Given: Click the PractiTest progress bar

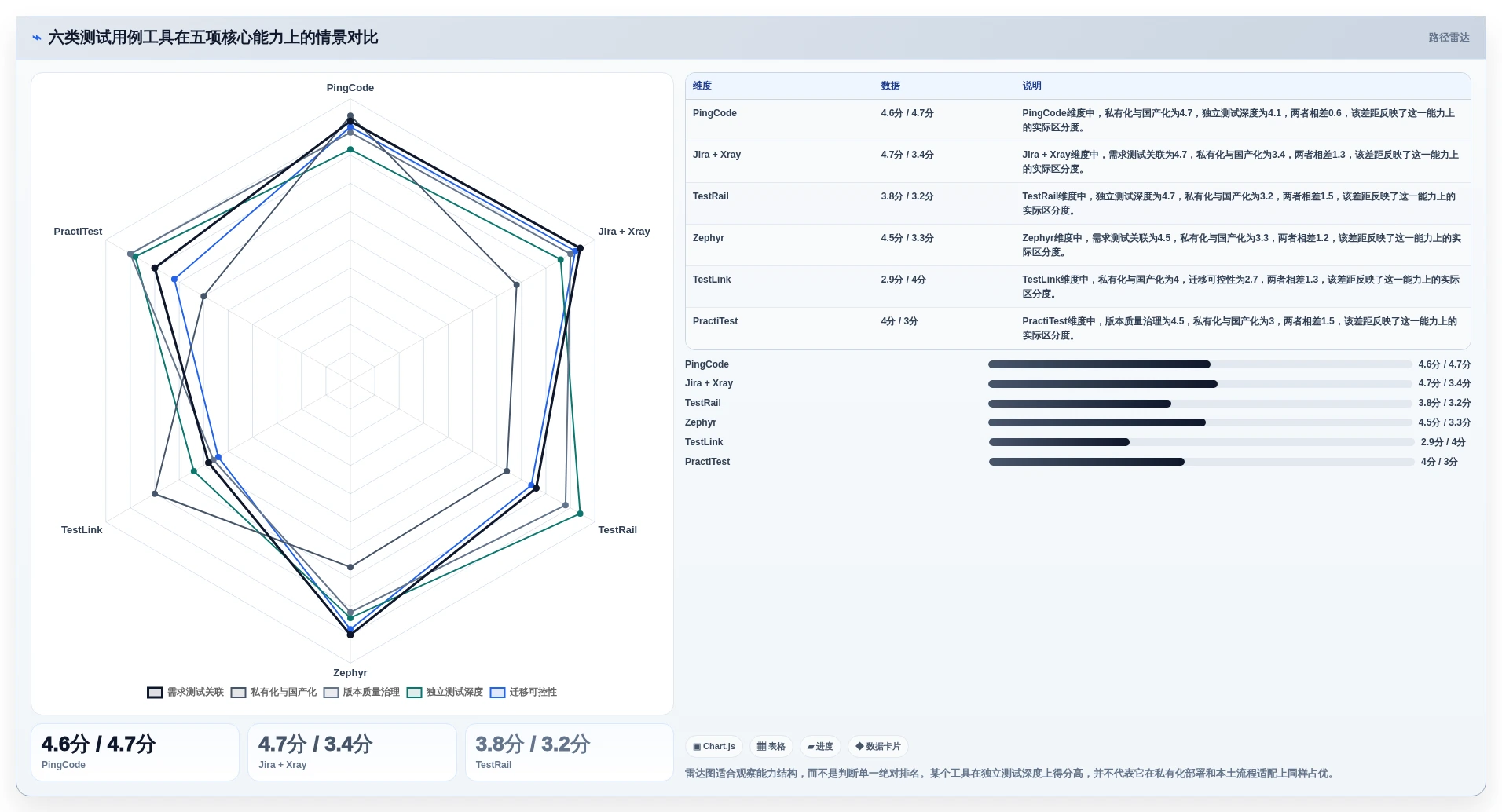Looking at the screenshot, I should [x=1201, y=462].
